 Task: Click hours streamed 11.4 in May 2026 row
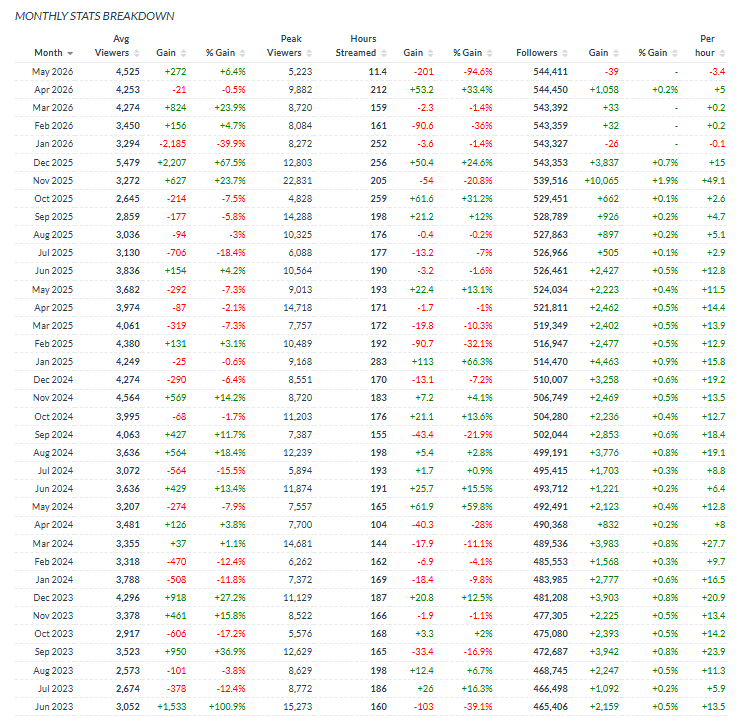[x=378, y=72]
